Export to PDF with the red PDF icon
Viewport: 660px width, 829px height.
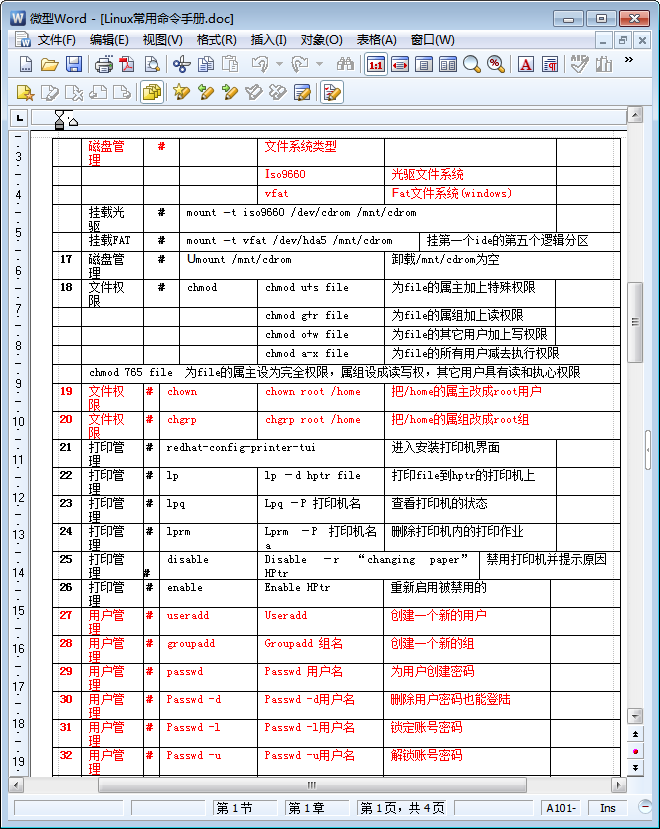pos(127,65)
